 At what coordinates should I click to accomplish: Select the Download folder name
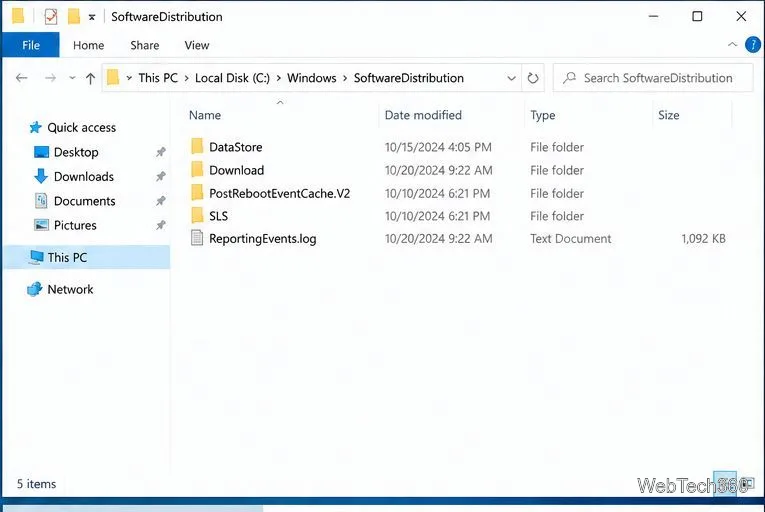(x=237, y=170)
